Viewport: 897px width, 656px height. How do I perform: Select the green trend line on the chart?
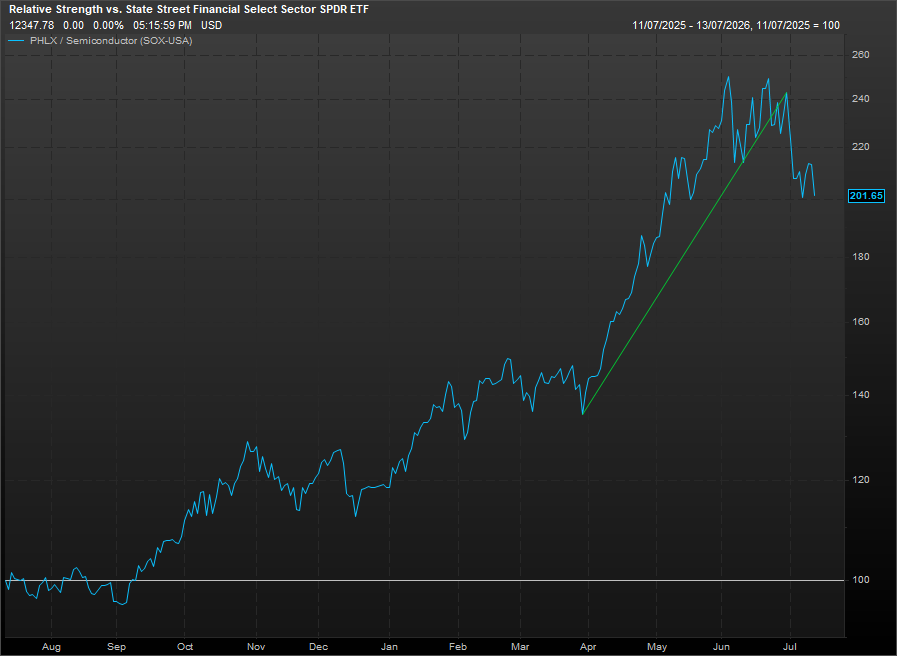[x=684, y=254]
